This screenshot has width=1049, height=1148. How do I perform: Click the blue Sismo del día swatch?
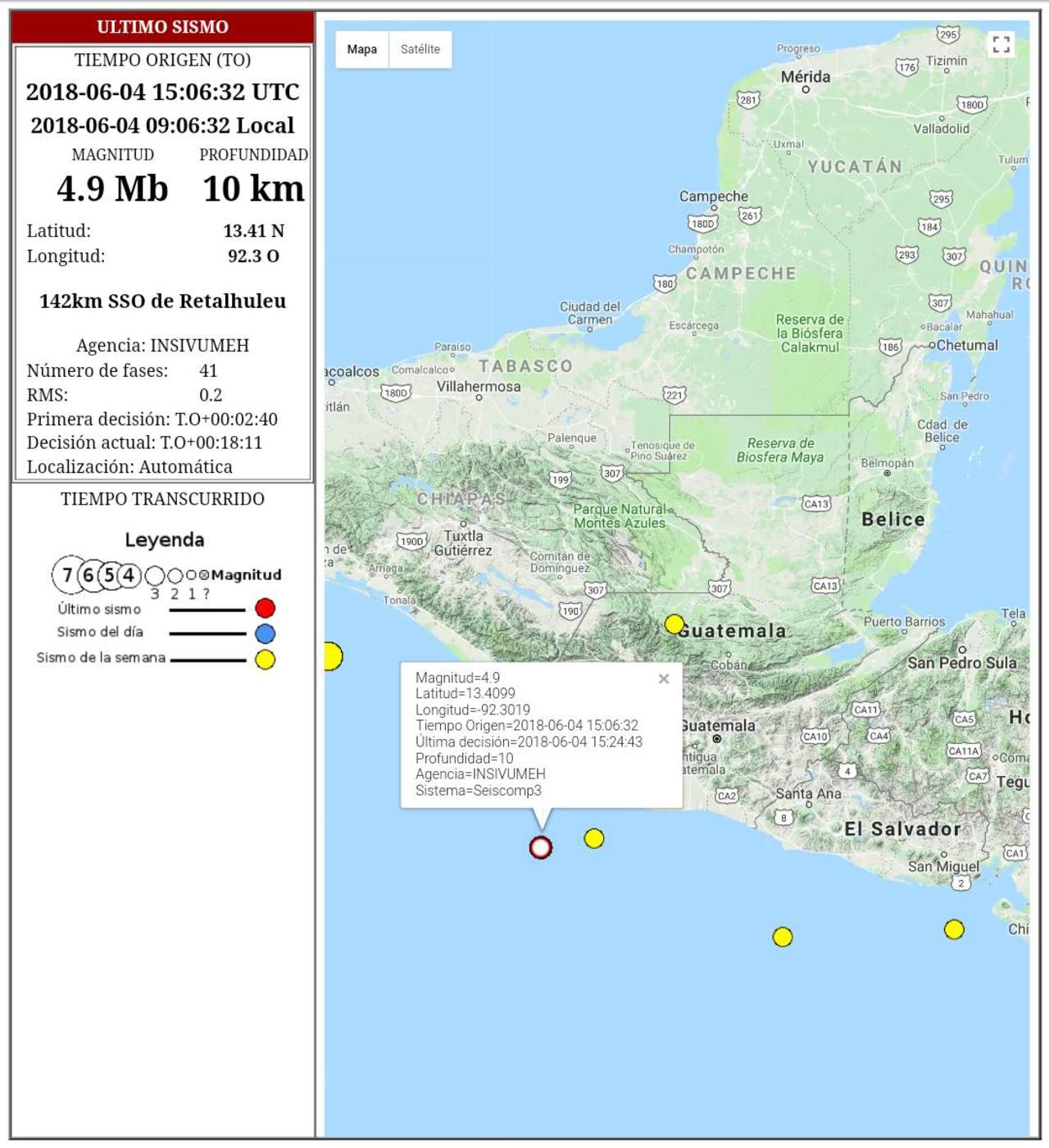pos(265,633)
